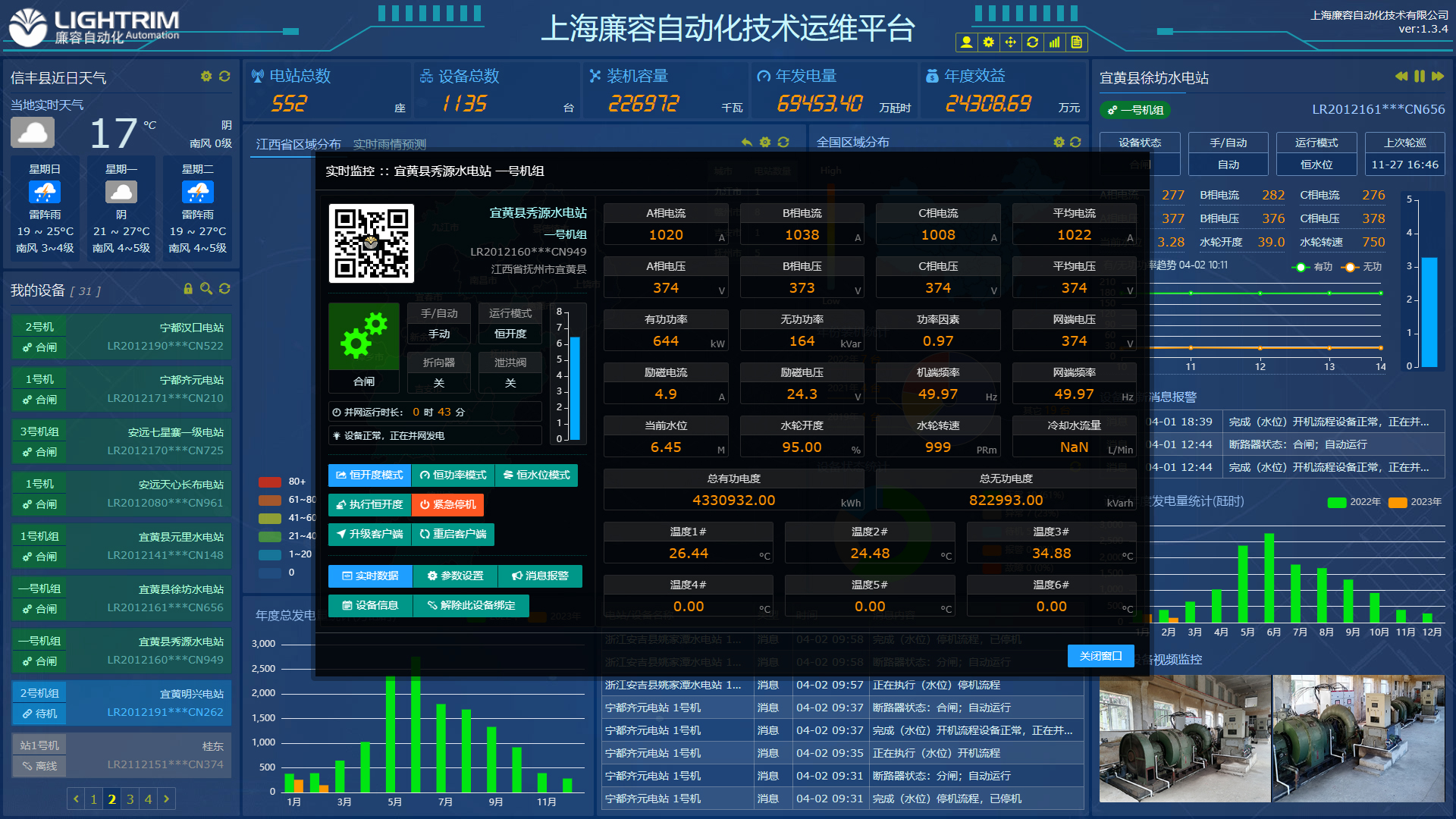Click the back arrow in 江西省区域分布 panel
This screenshot has height=819, width=1456.
pyautogui.click(x=747, y=142)
